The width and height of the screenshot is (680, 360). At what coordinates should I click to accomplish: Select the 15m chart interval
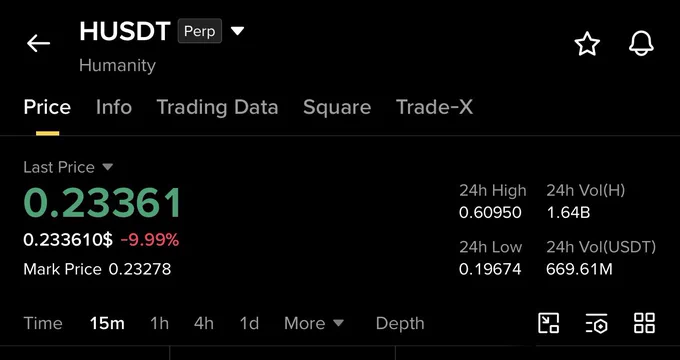[x=107, y=323]
